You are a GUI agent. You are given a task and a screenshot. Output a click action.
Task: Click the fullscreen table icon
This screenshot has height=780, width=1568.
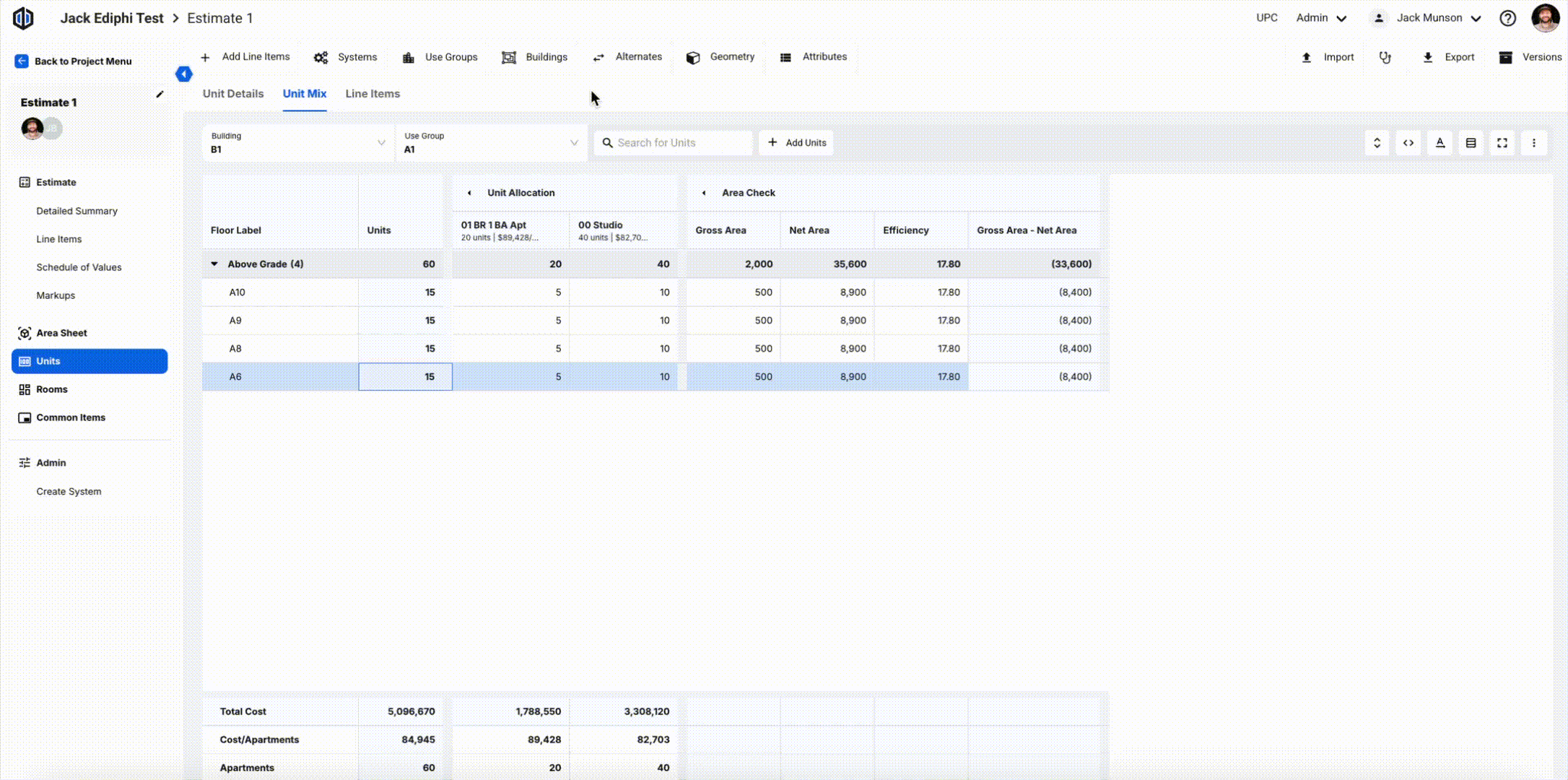[x=1502, y=143]
